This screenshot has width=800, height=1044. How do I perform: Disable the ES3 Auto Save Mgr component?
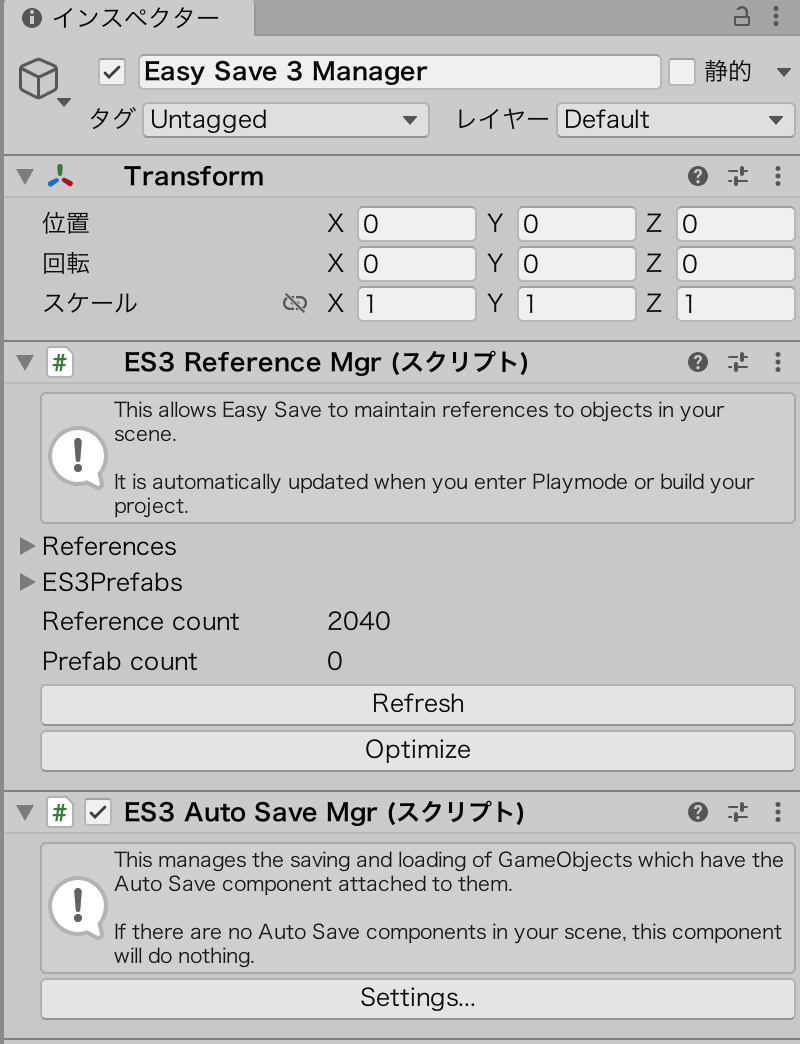(98, 812)
